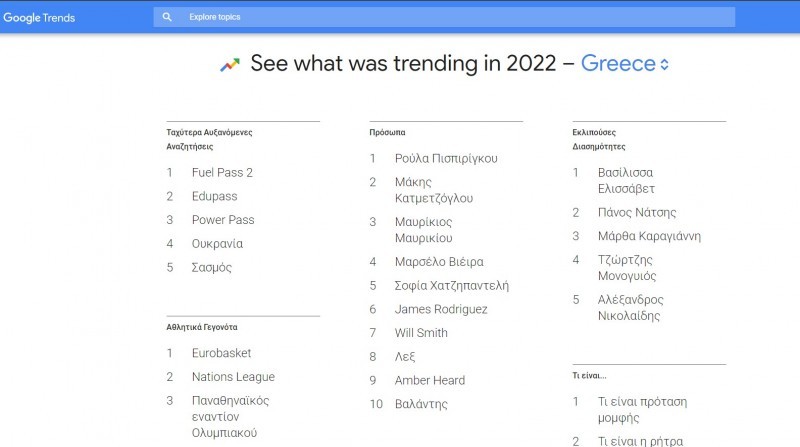Open the Power Pass trend
This screenshot has width=800, height=447.
pos(223,220)
